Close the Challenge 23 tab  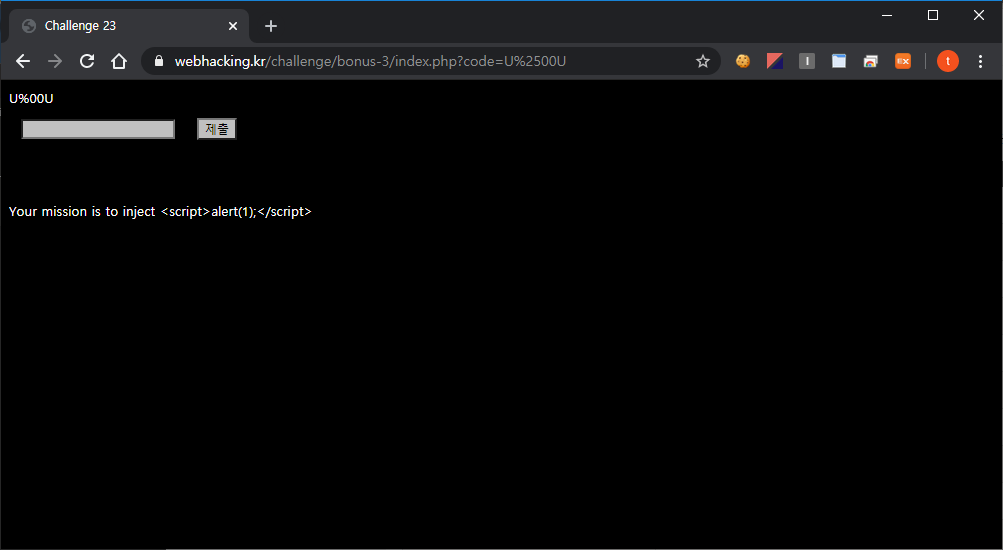(233, 26)
